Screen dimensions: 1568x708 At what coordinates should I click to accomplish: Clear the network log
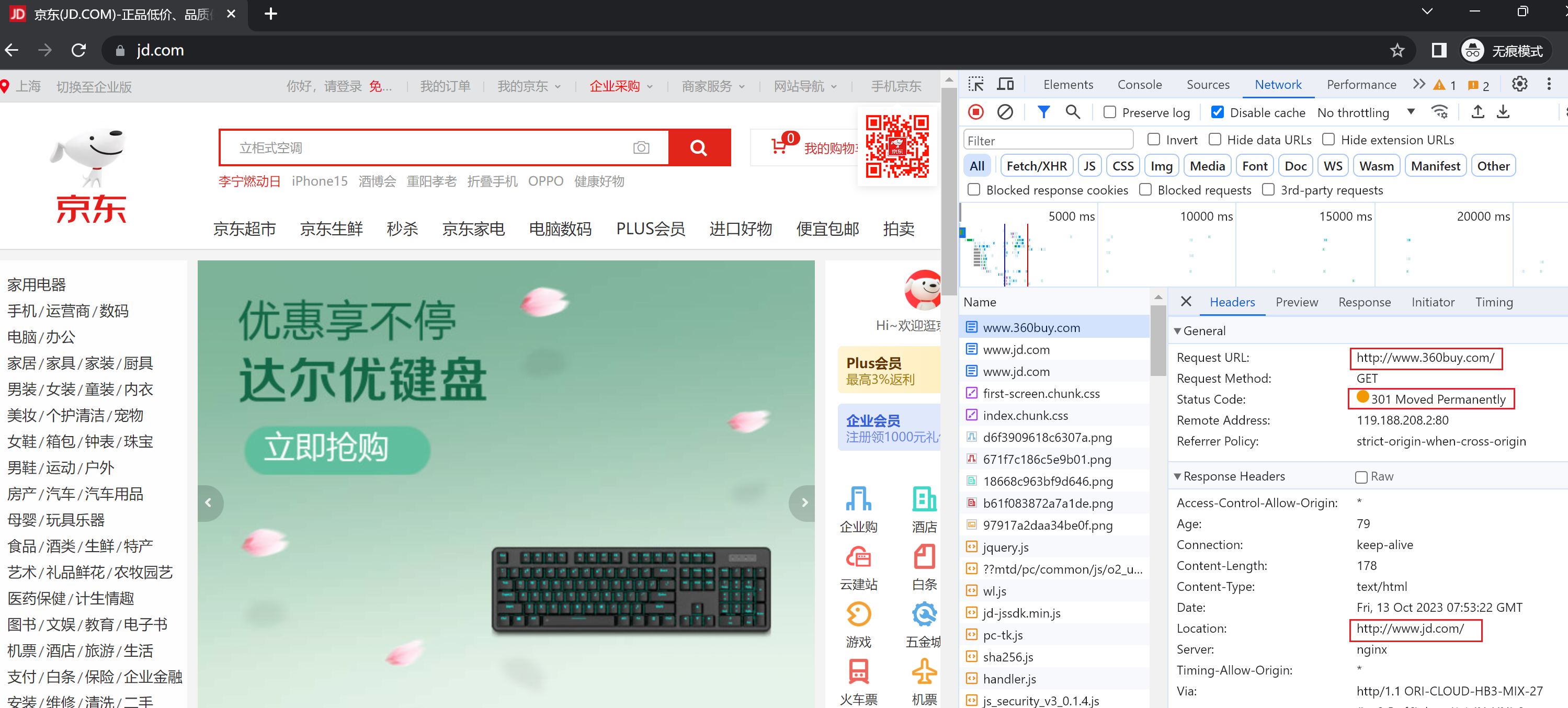click(x=1005, y=112)
